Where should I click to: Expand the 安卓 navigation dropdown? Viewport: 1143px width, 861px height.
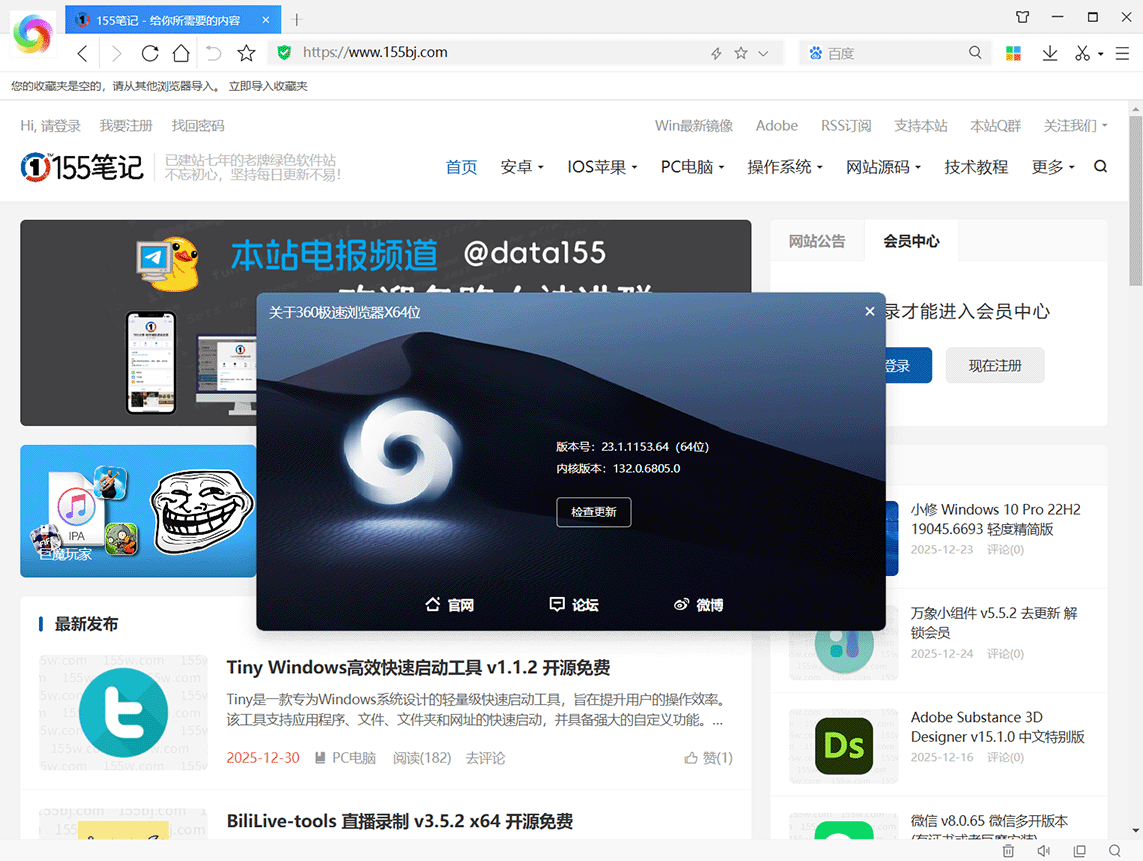[522, 167]
